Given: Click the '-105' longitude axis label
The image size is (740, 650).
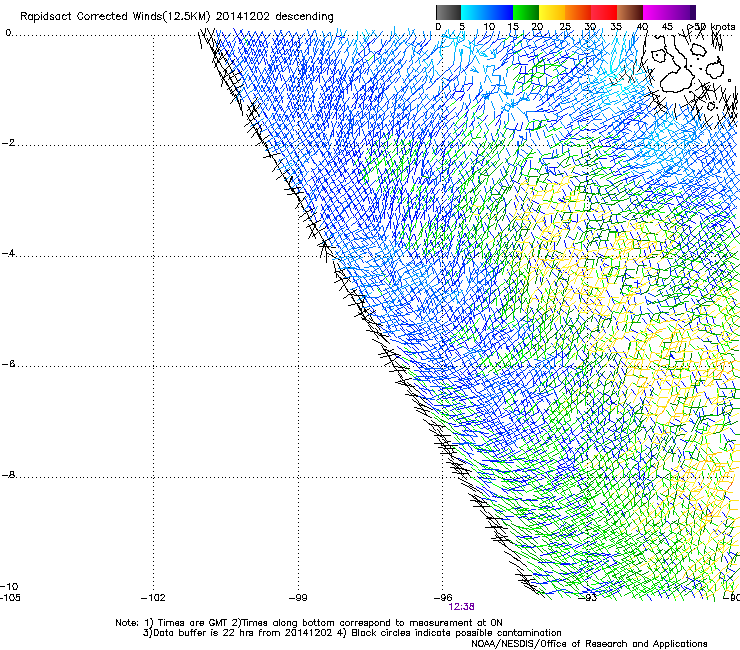Looking at the screenshot, I should 10,598.
